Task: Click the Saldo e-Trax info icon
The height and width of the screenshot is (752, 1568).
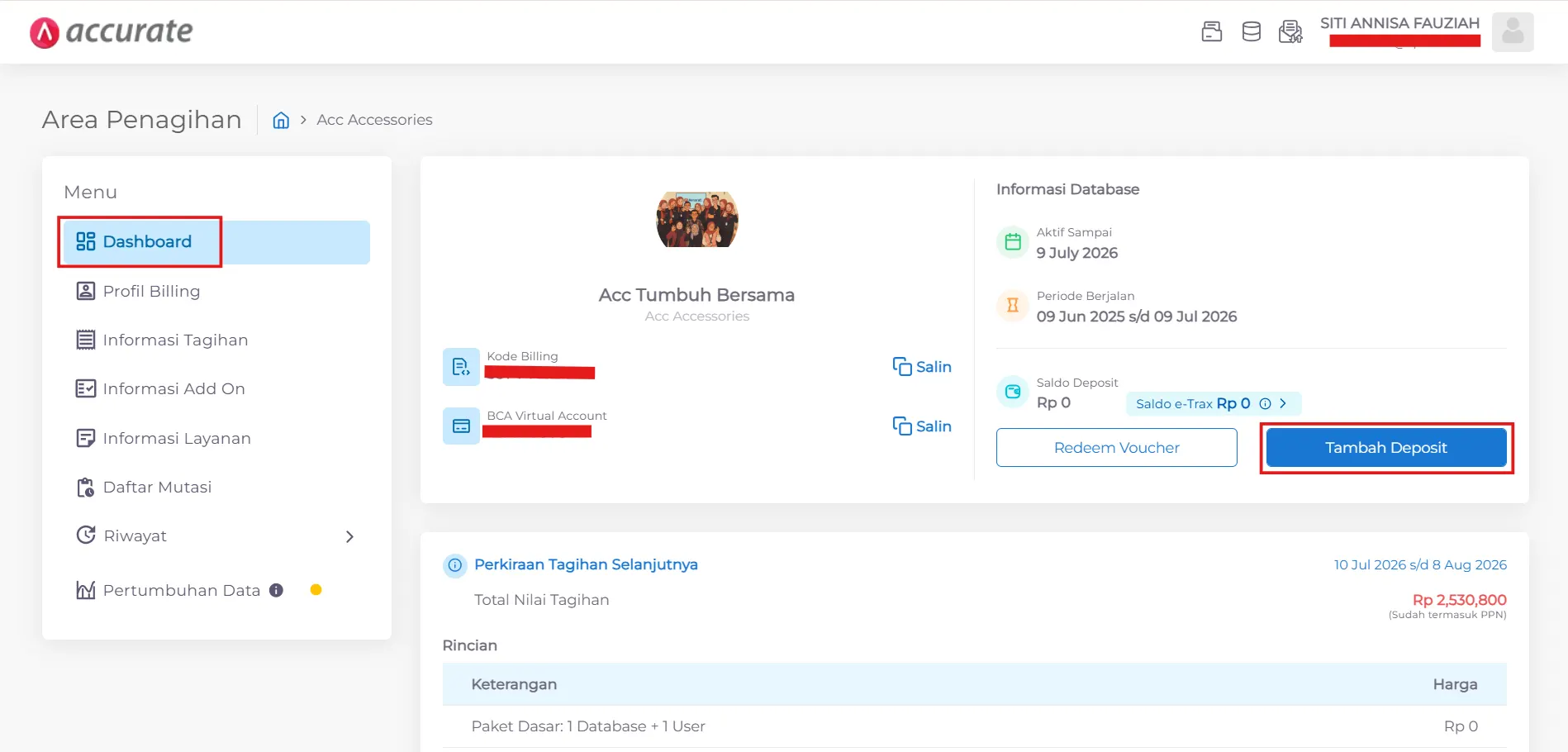Action: [1265, 404]
